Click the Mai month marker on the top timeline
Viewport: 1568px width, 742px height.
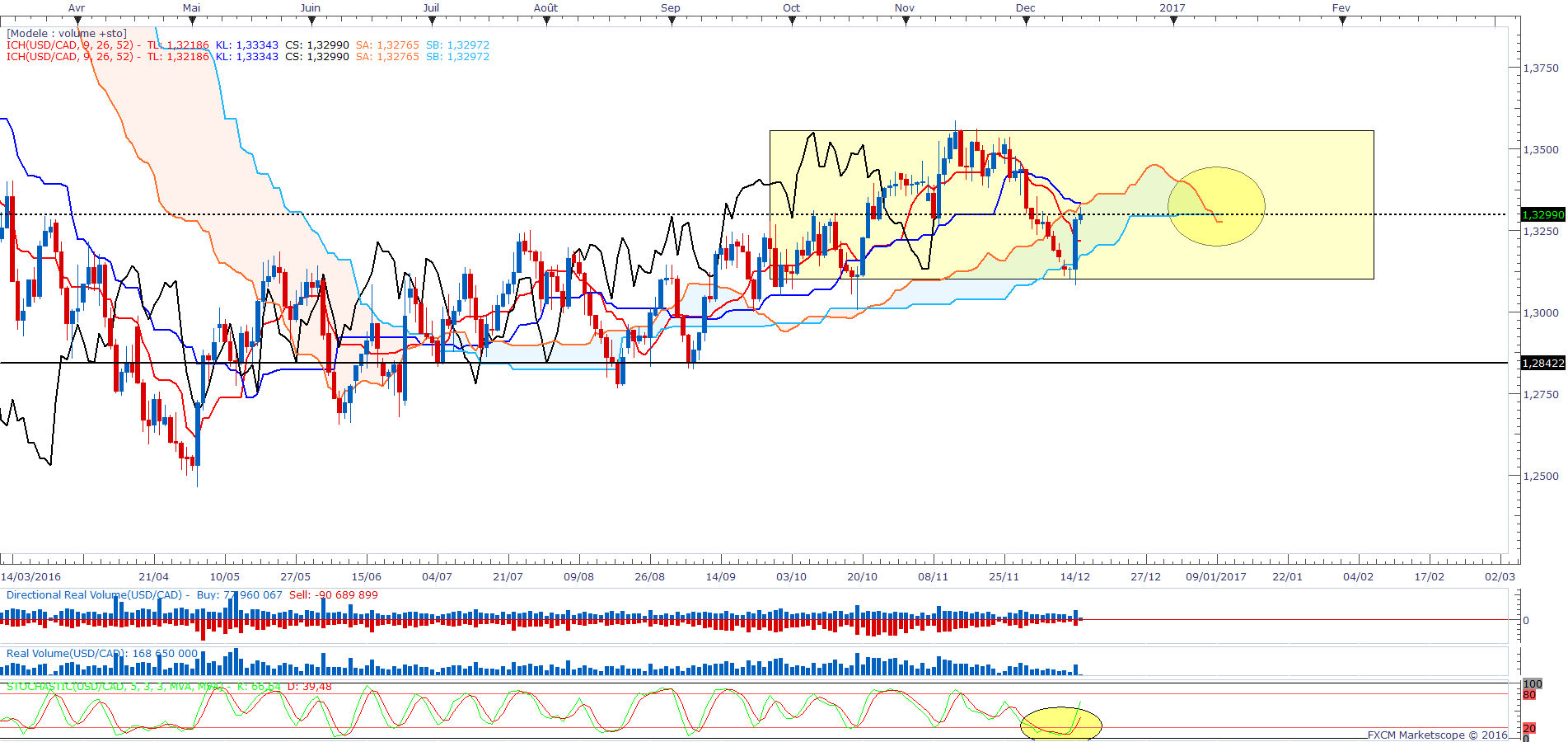pyautogui.click(x=191, y=8)
